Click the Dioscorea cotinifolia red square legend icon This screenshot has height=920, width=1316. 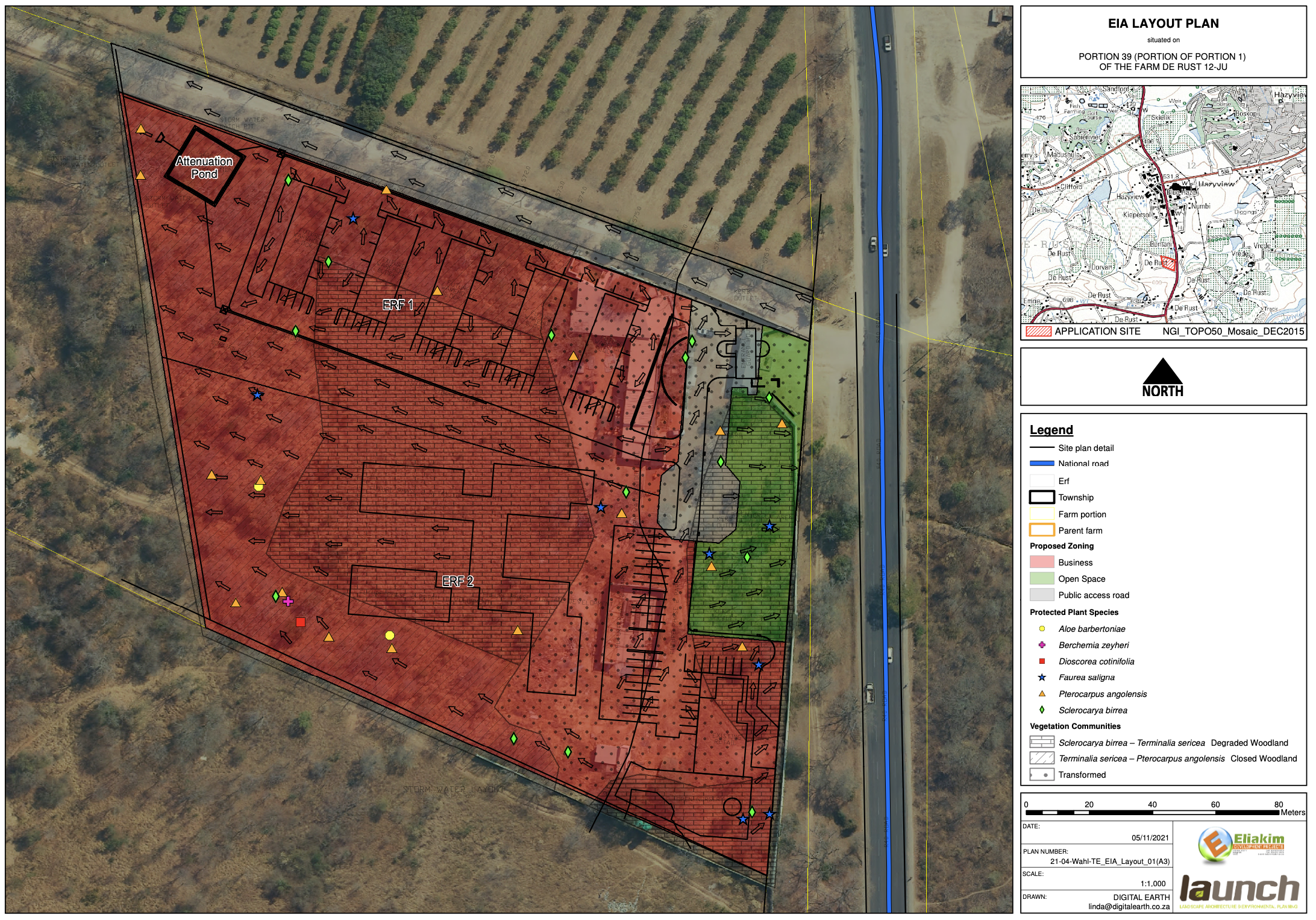[x=1042, y=661]
